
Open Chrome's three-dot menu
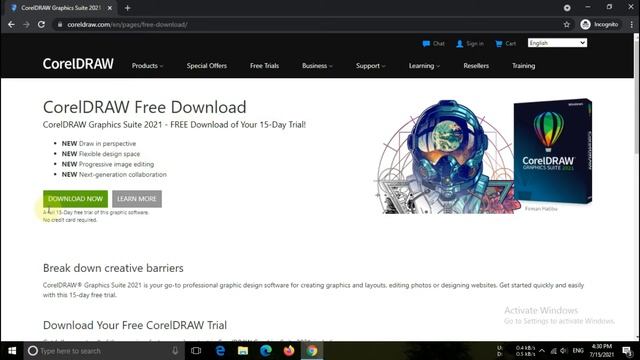(x=631, y=24)
